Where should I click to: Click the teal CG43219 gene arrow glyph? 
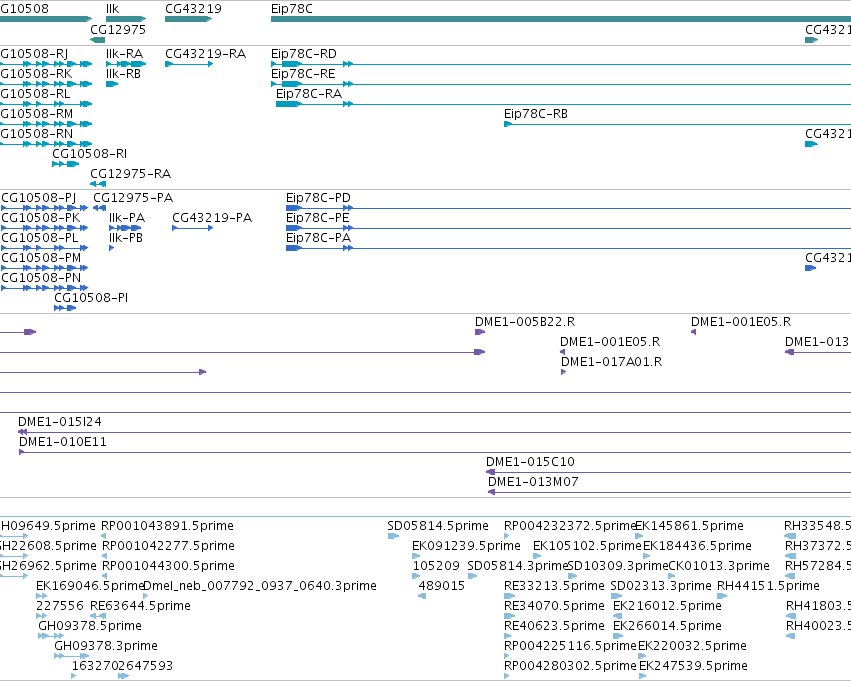coord(188,19)
